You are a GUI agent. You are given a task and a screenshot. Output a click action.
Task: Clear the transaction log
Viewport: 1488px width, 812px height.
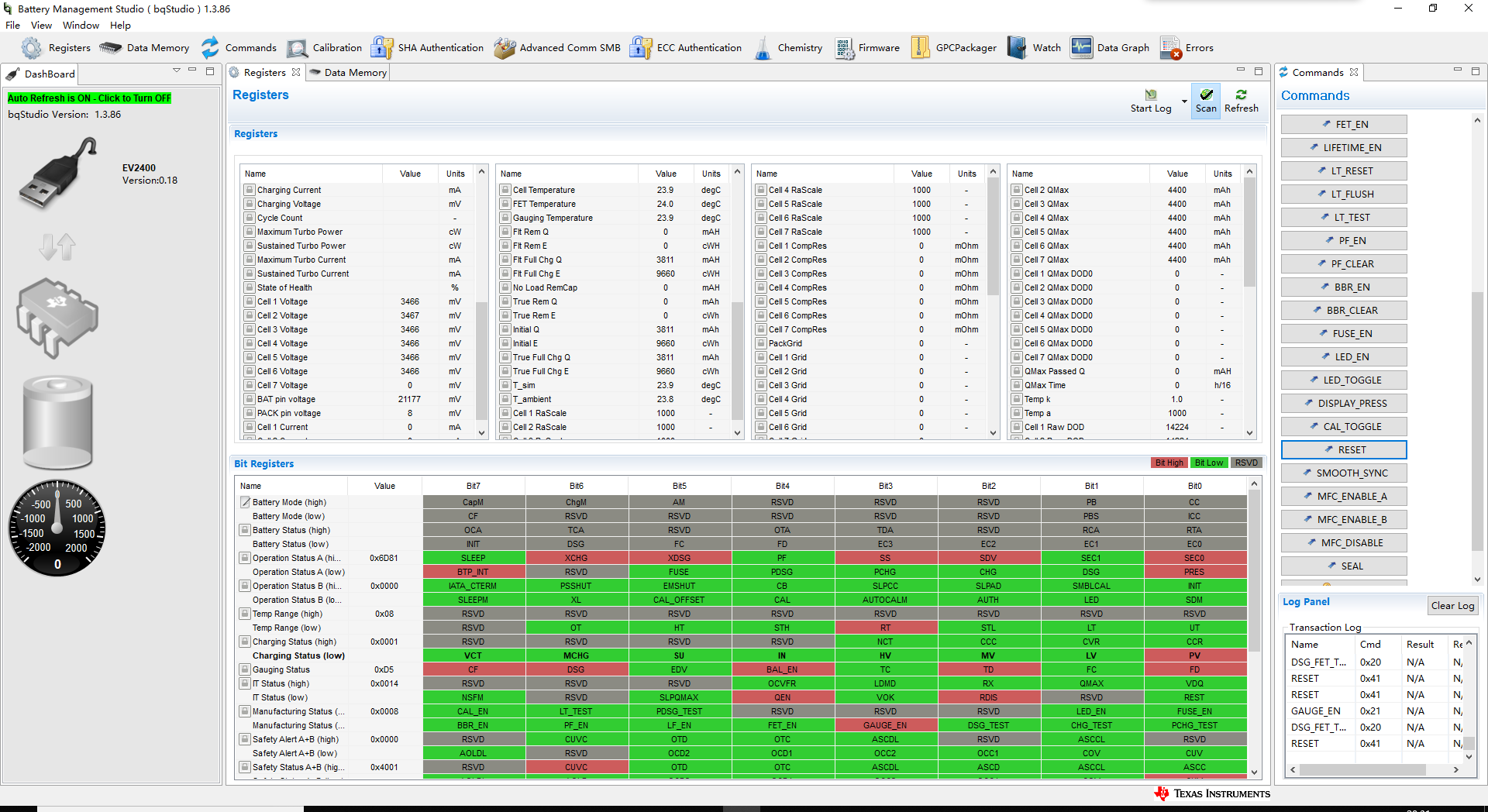[1452, 606]
